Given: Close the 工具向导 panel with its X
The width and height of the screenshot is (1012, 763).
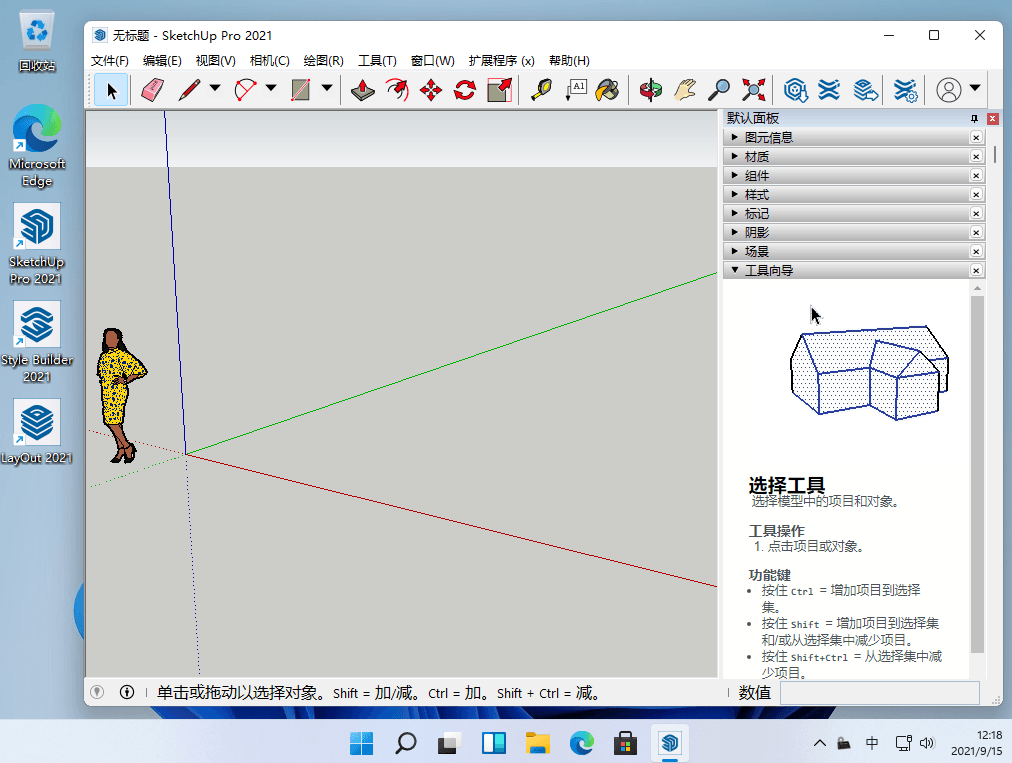Looking at the screenshot, I should tap(976, 270).
